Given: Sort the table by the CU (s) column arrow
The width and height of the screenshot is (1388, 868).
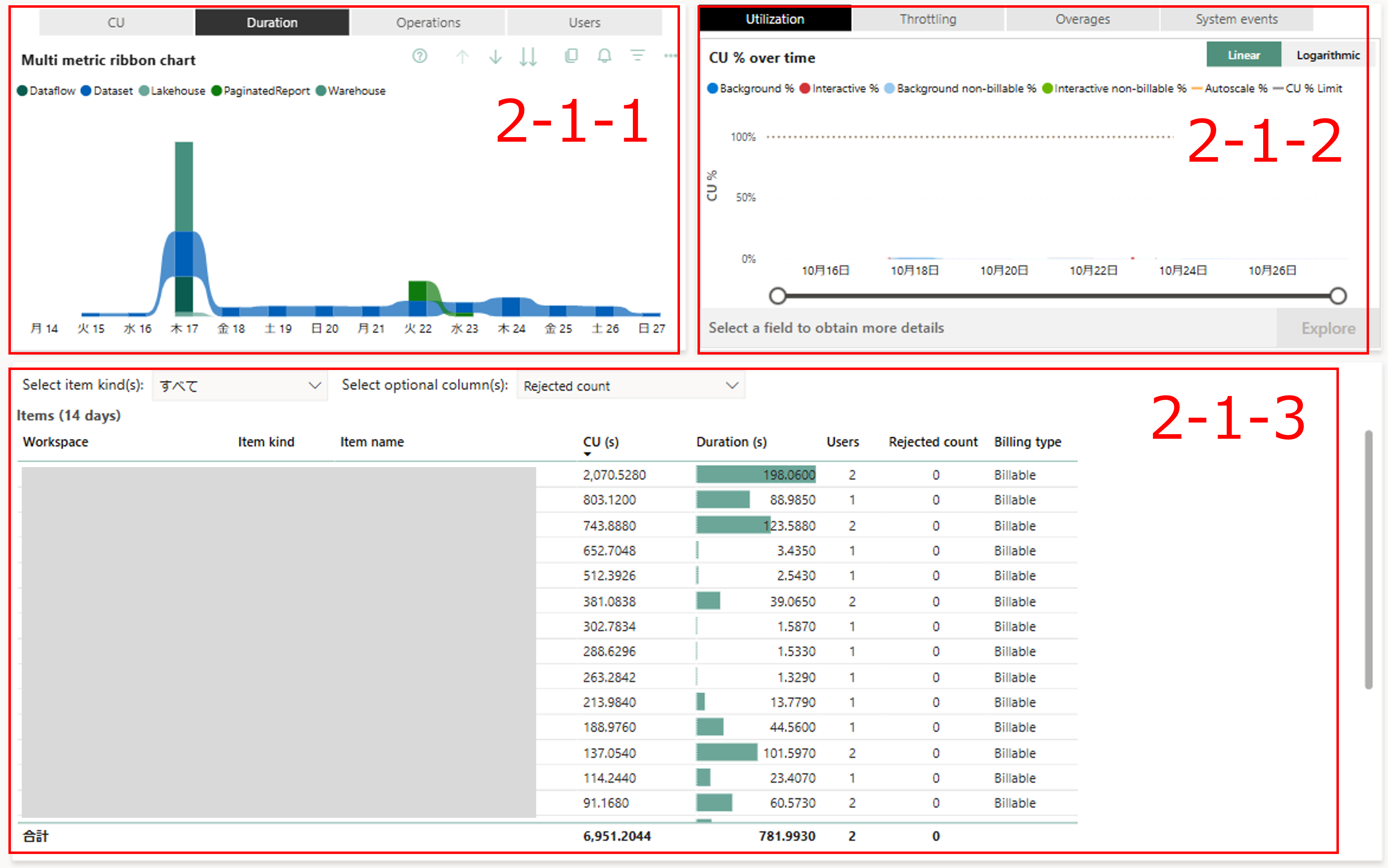Looking at the screenshot, I should (587, 453).
